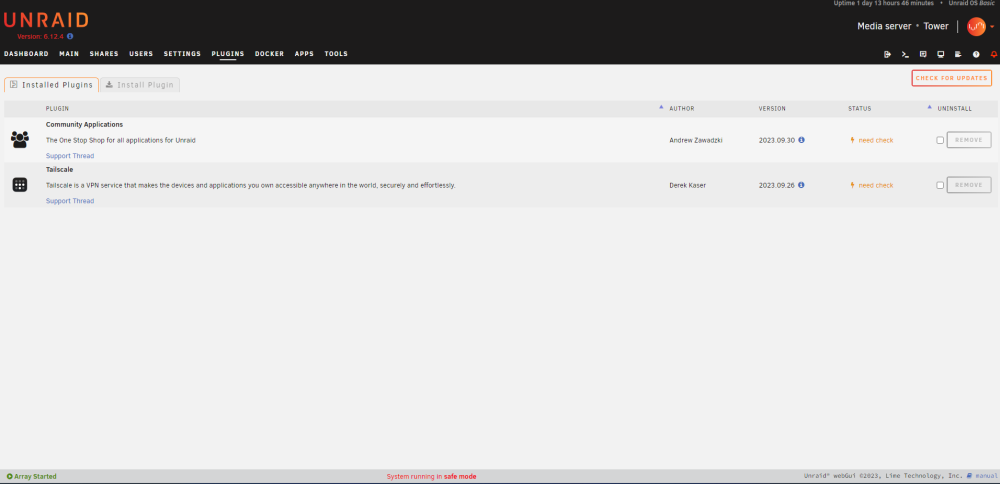
Task: Click the Check For Updates button
Action: click(x=952, y=78)
